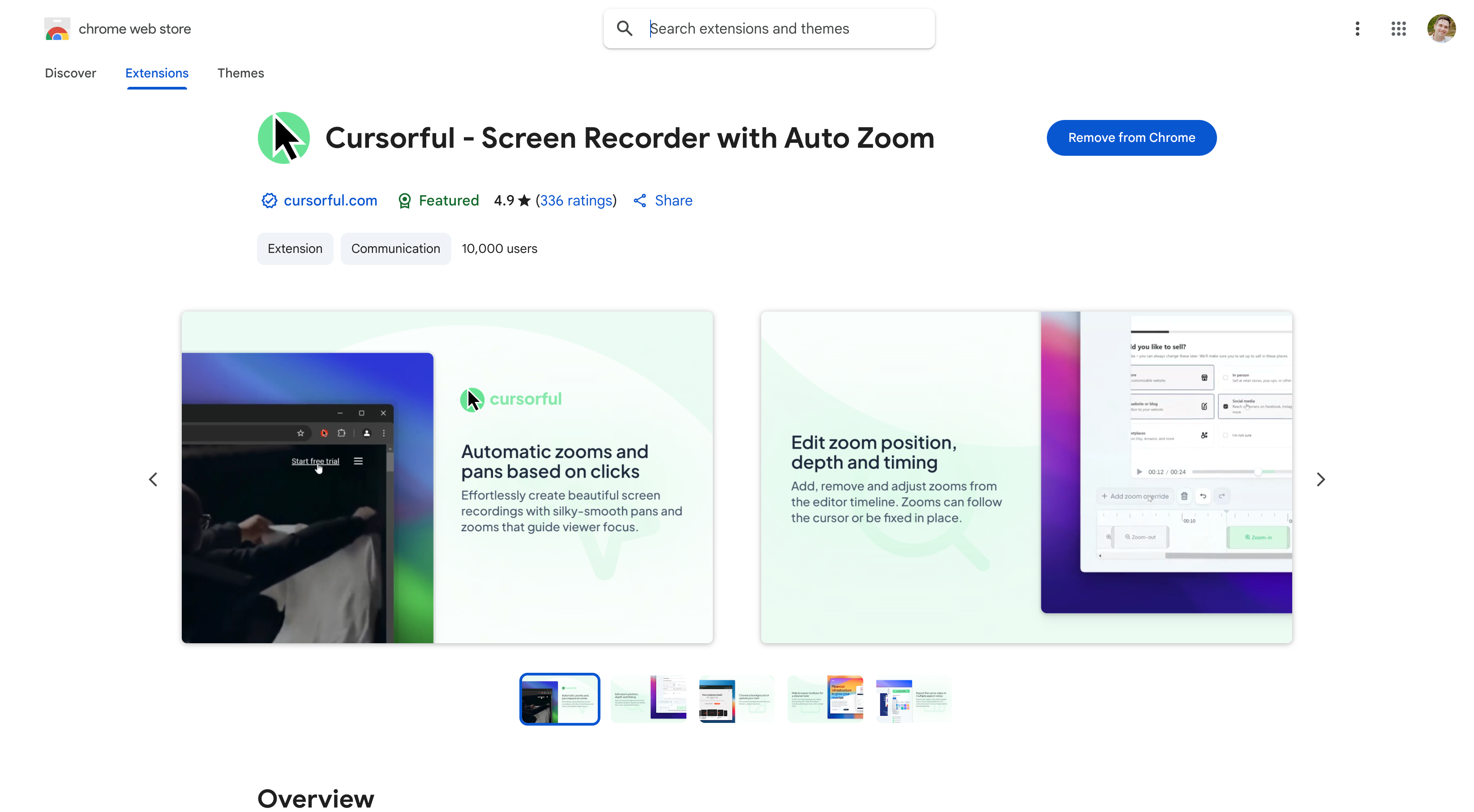Click the verified badge next to cursorful.com
The width and height of the screenshot is (1474, 812).
click(x=270, y=201)
